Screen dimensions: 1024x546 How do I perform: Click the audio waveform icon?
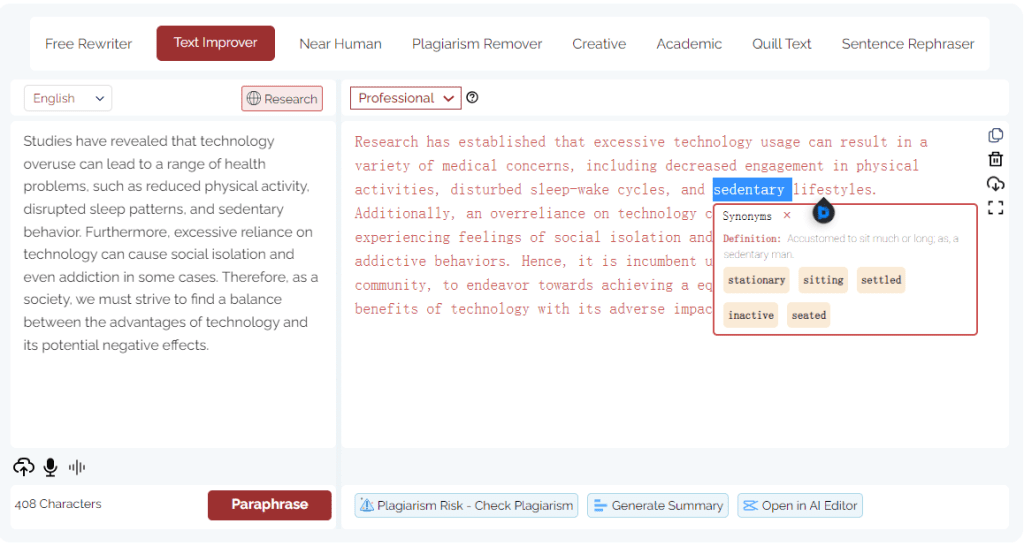pos(77,467)
